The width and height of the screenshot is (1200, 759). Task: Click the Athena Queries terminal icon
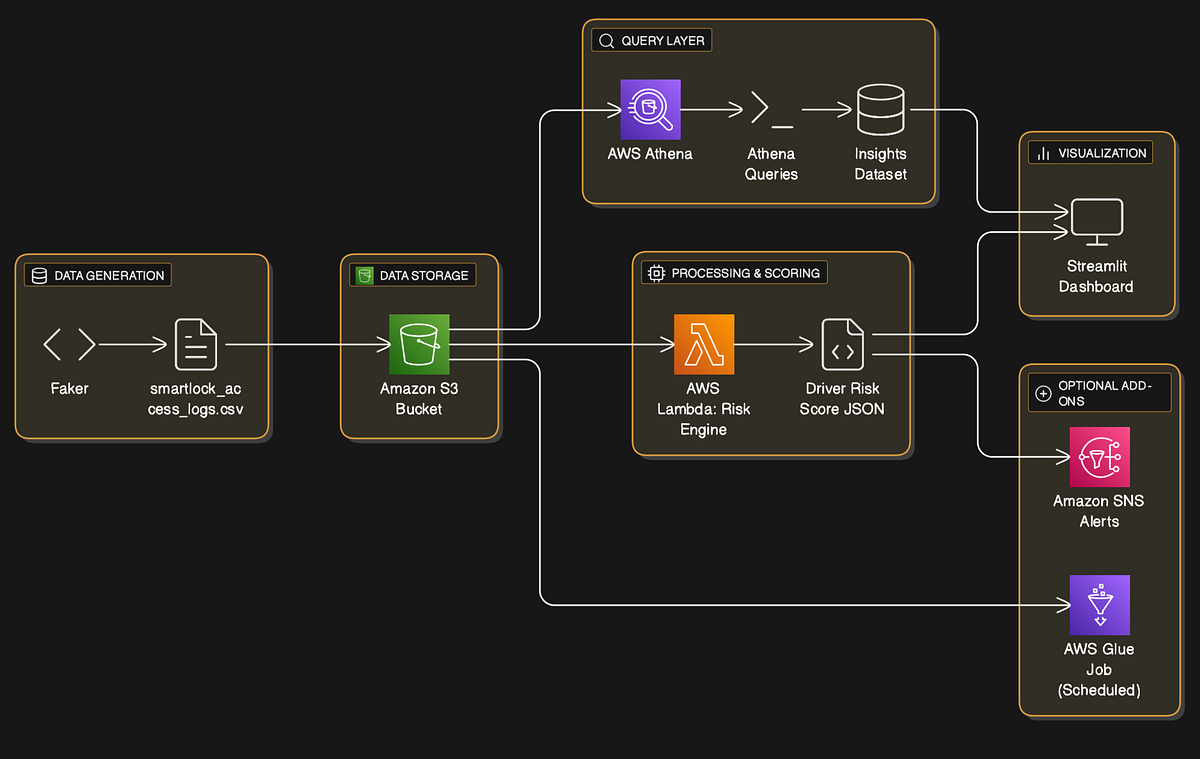[771, 109]
